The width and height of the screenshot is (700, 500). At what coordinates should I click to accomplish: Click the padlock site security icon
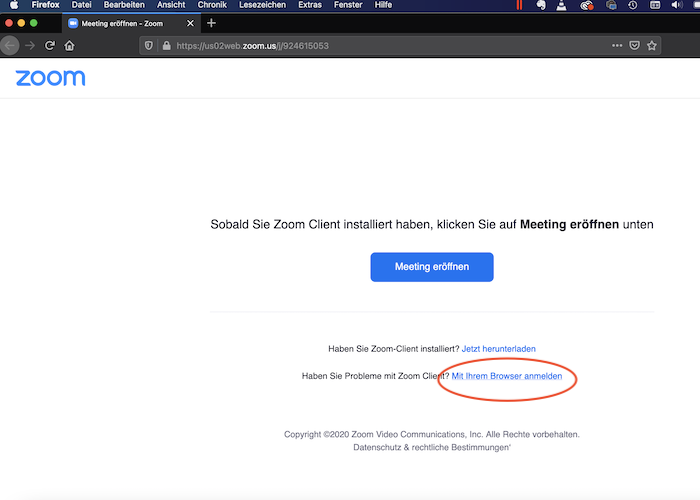[165, 46]
